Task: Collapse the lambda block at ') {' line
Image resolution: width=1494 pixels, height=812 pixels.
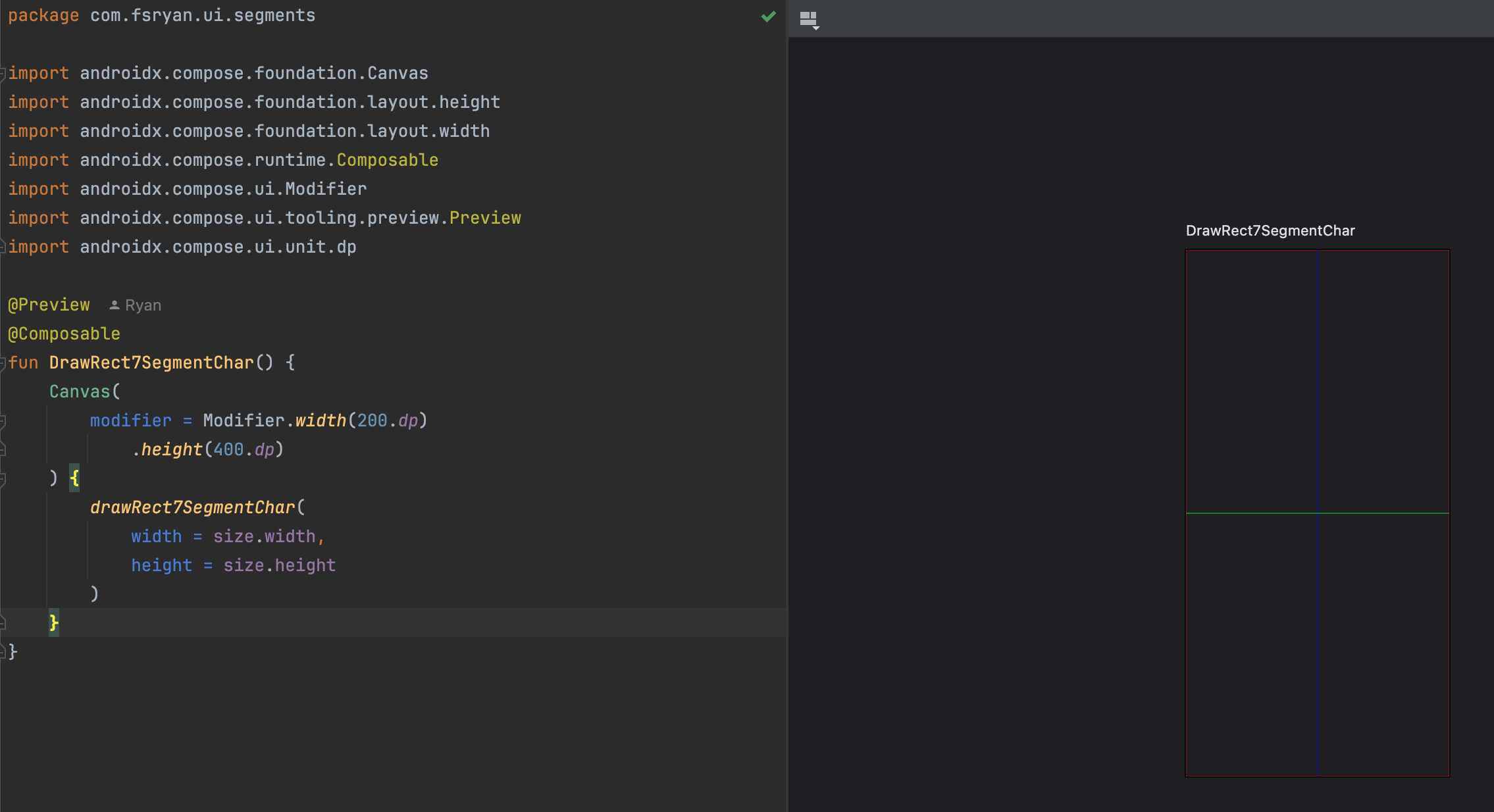Action: coord(3,478)
